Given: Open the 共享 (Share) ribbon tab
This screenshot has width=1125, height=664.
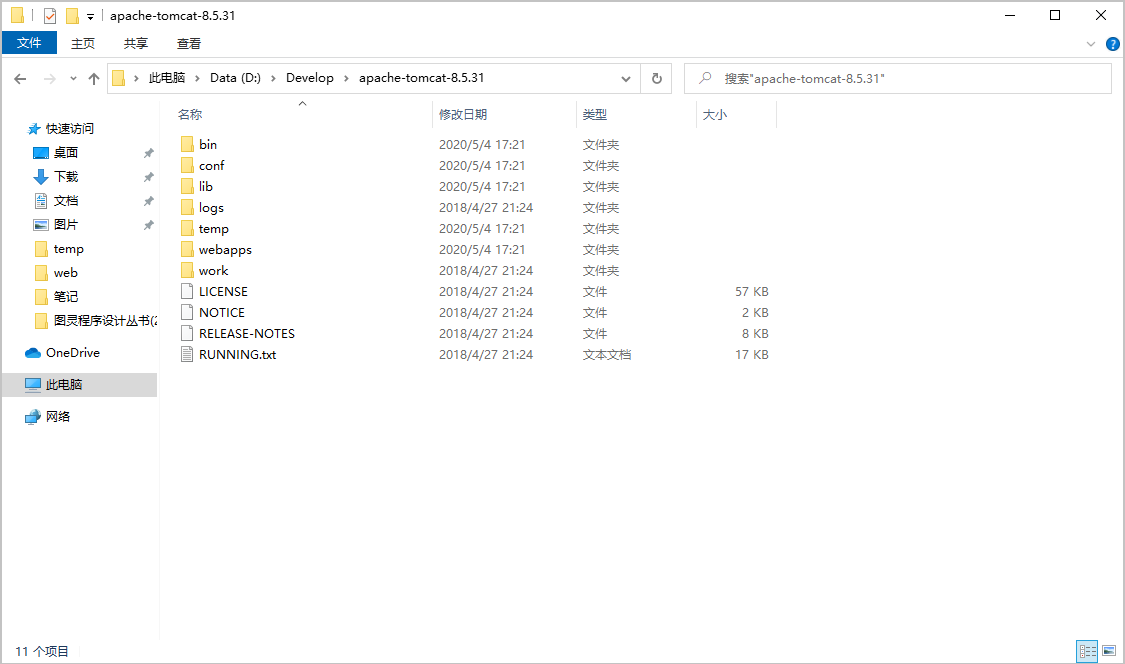Looking at the screenshot, I should (x=136, y=44).
